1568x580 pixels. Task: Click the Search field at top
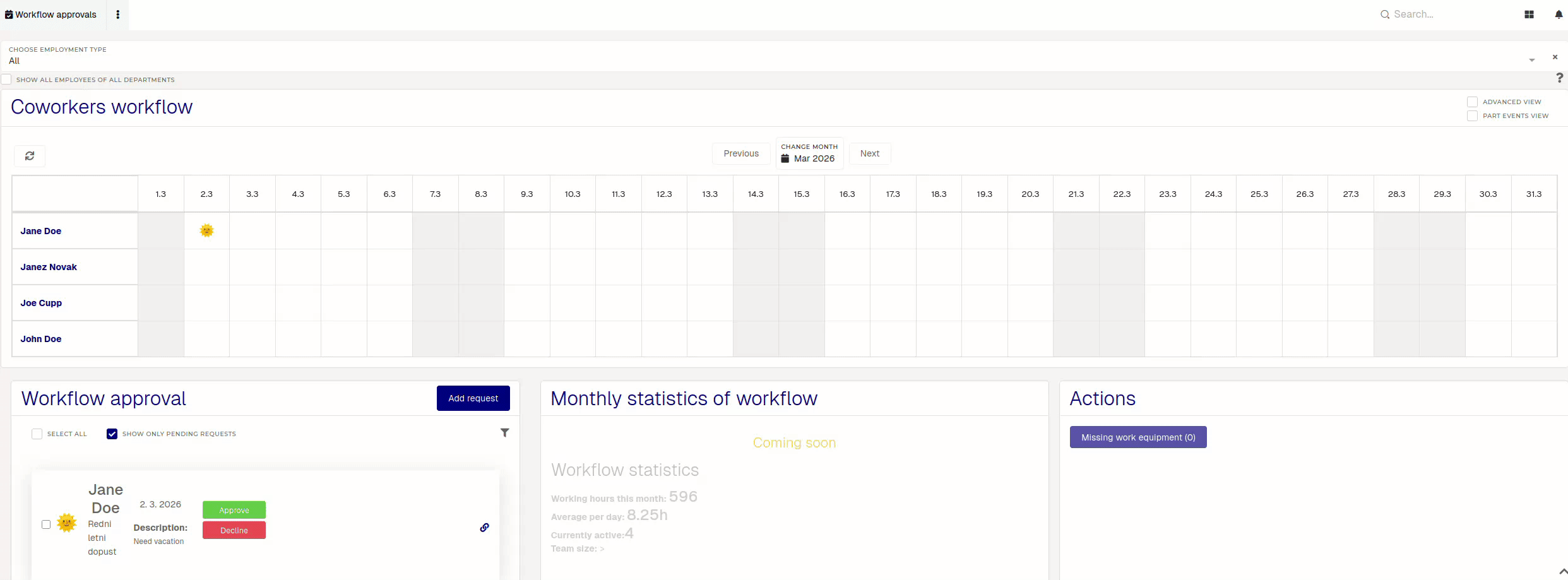point(1439,15)
